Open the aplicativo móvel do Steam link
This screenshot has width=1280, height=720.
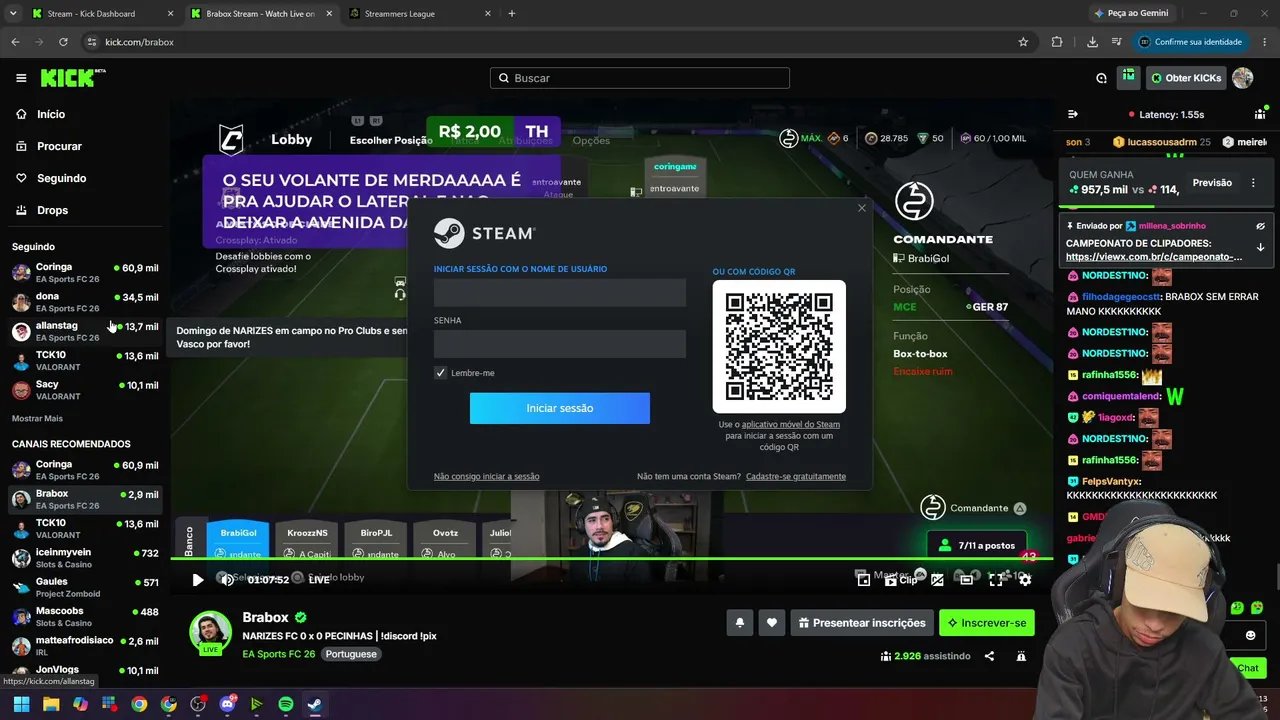click(791, 424)
